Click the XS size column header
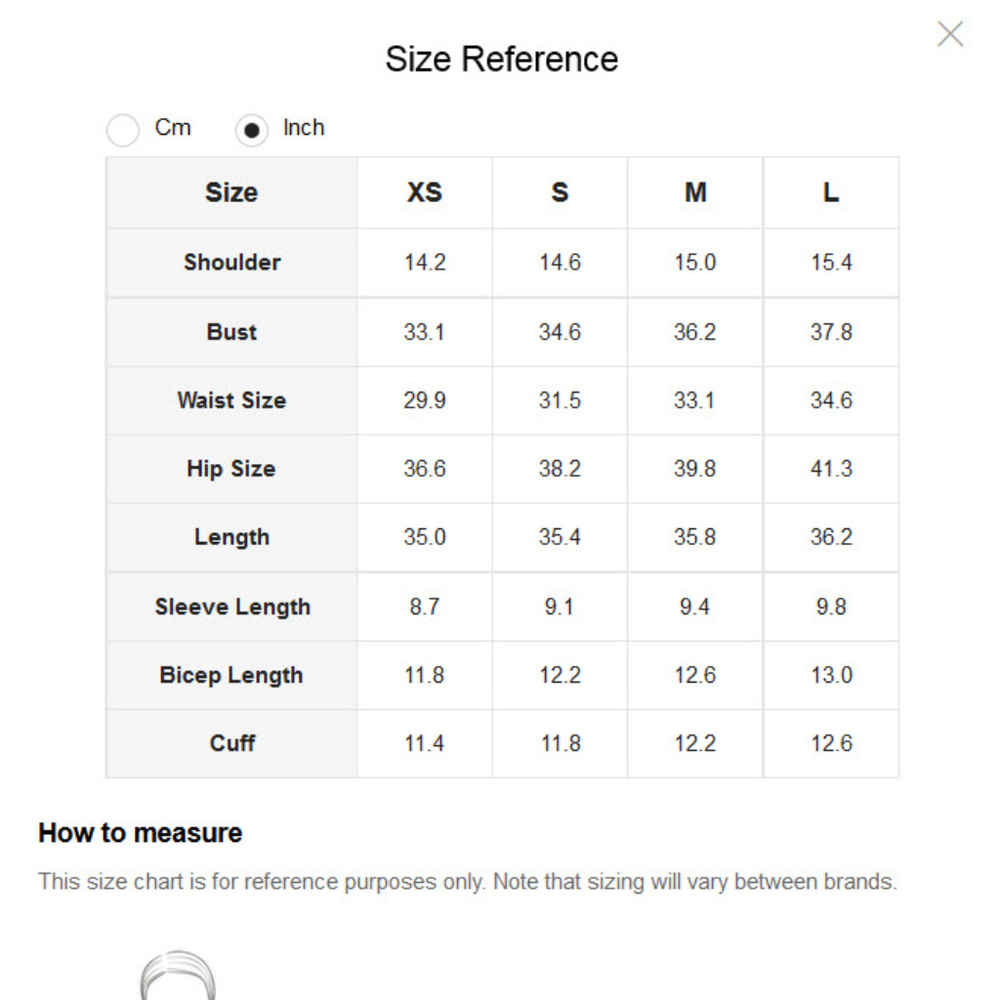Viewport: 1000px width, 1000px height. (x=424, y=192)
